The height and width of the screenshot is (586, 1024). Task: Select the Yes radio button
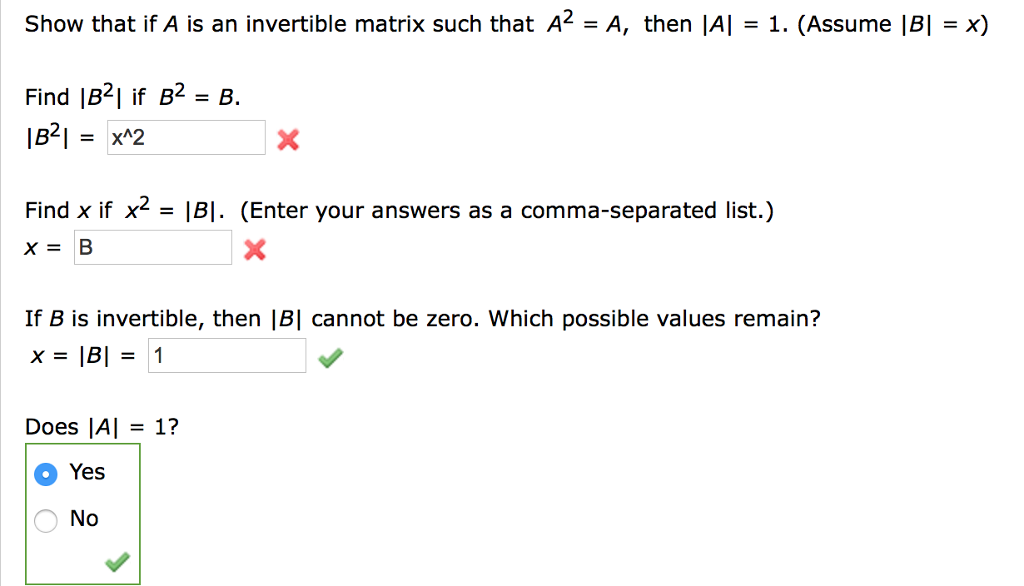coord(44,473)
